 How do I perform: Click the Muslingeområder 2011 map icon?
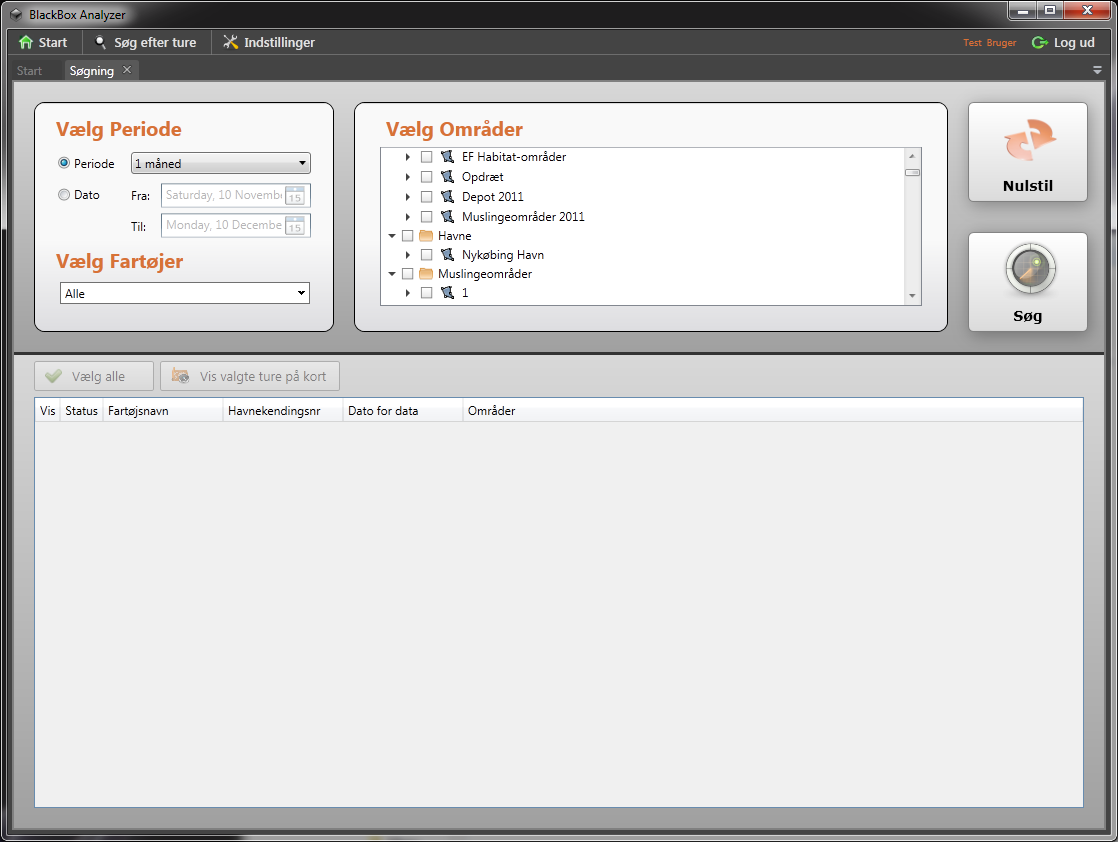click(448, 217)
